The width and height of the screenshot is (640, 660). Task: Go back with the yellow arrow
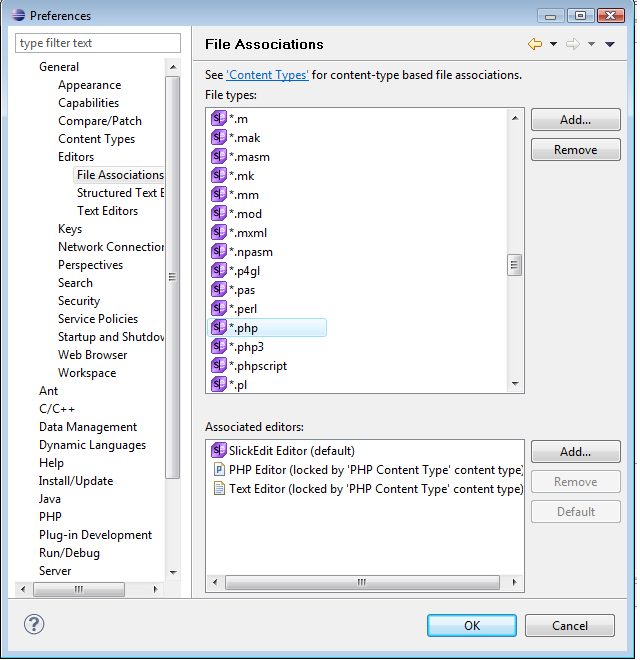tap(535, 44)
